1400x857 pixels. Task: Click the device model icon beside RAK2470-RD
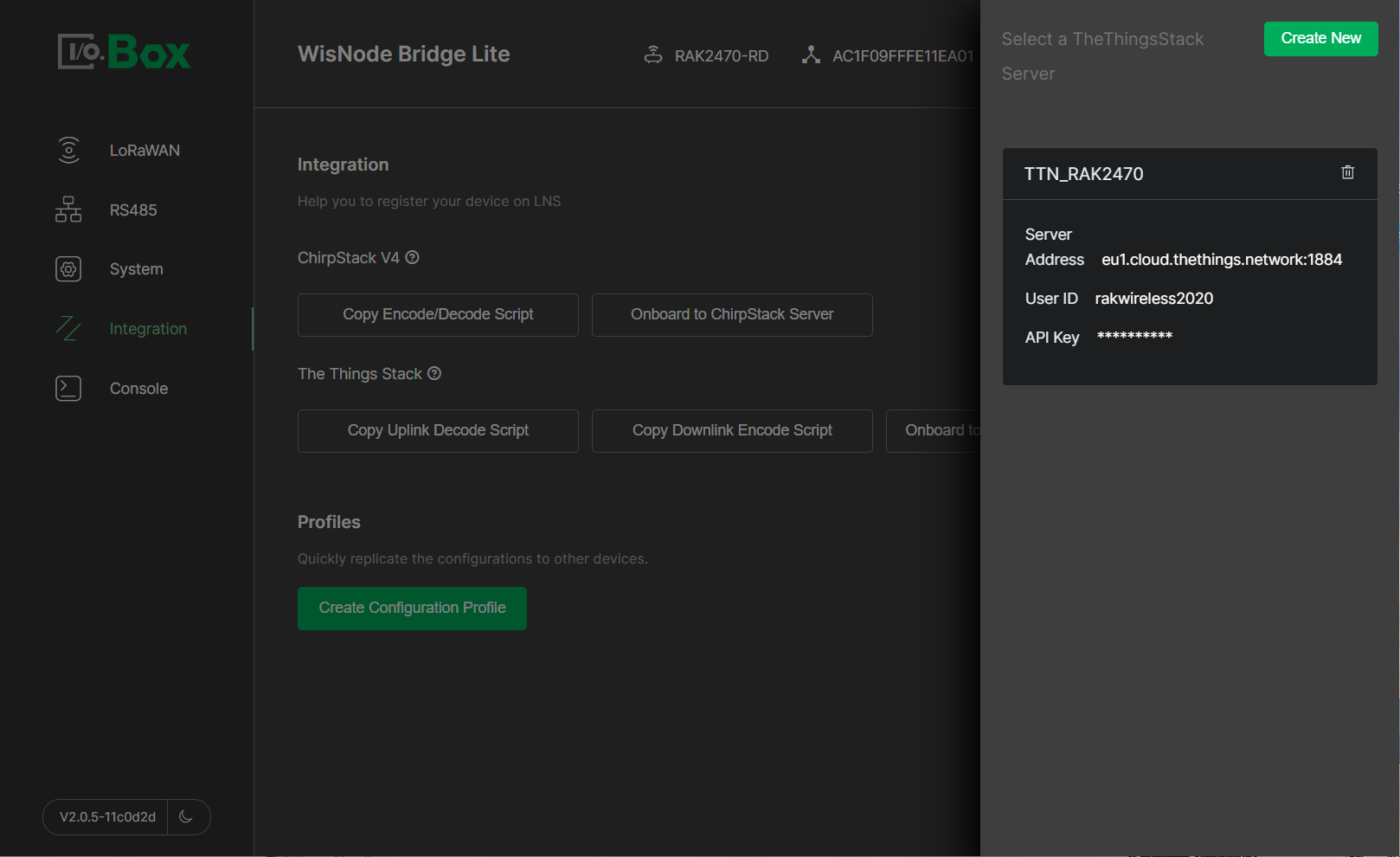653,55
